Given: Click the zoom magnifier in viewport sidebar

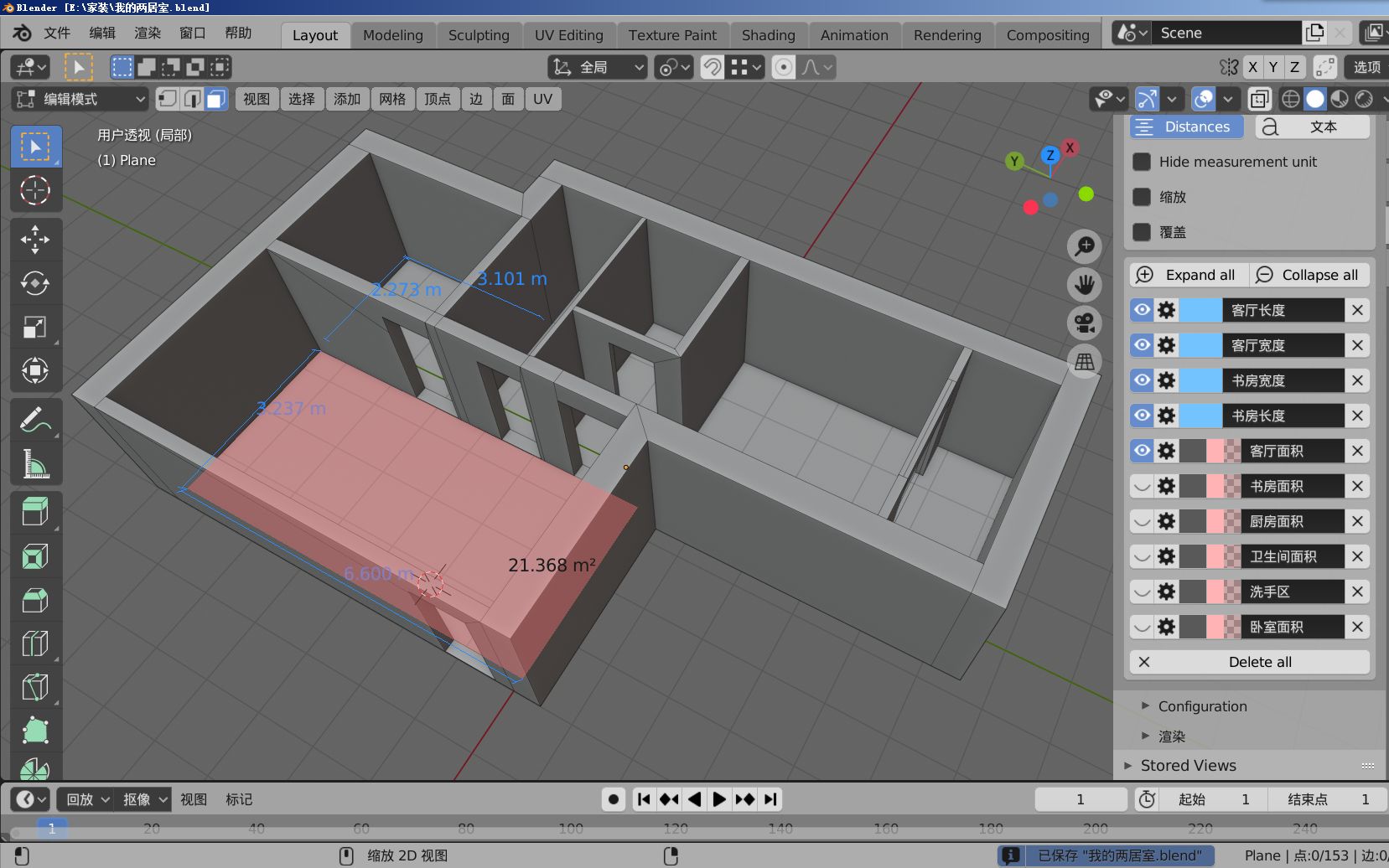Looking at the screenshot, I should pos(1084,245).
